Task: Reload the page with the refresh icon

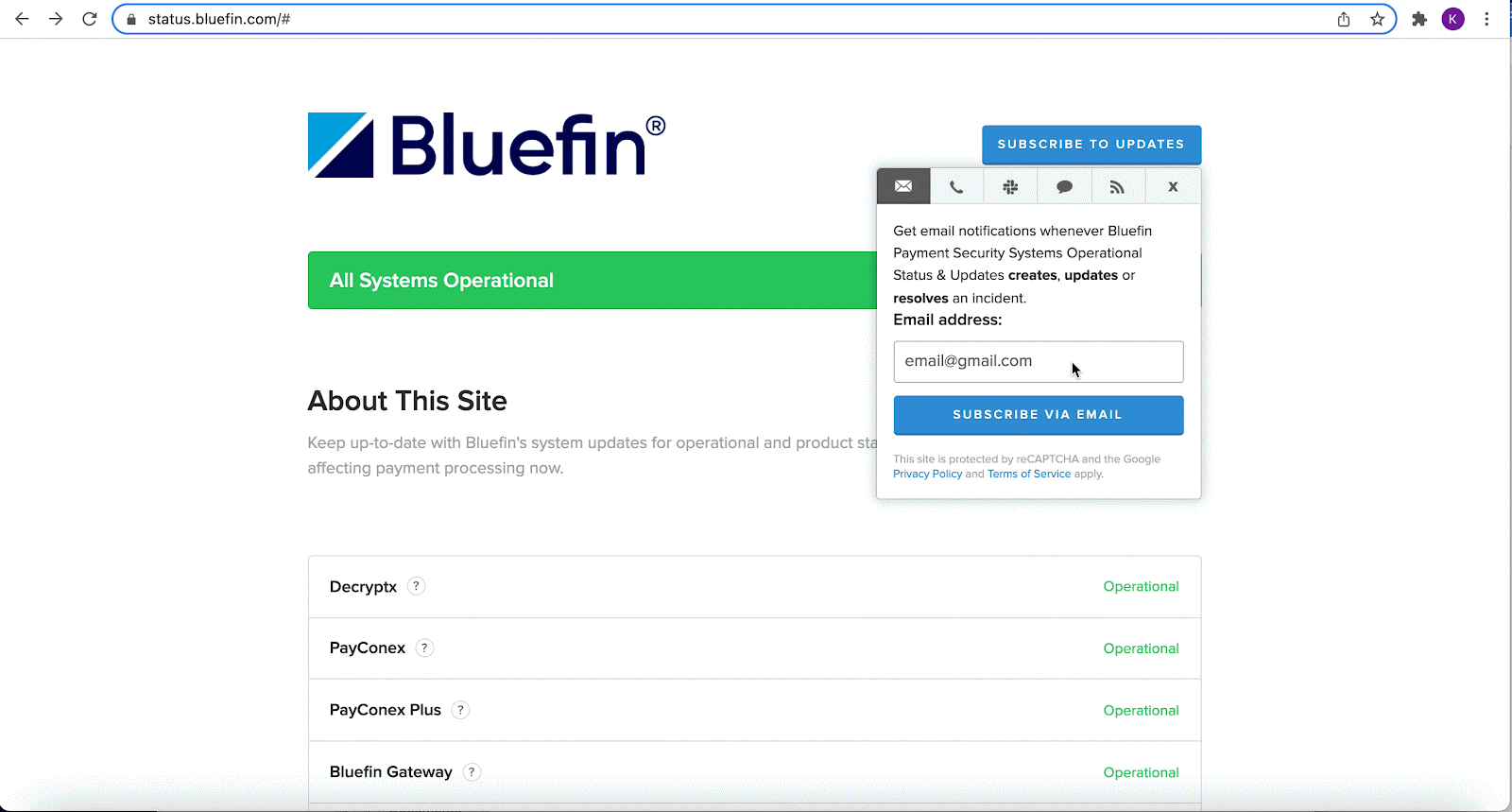Action: tap(90, 19)
